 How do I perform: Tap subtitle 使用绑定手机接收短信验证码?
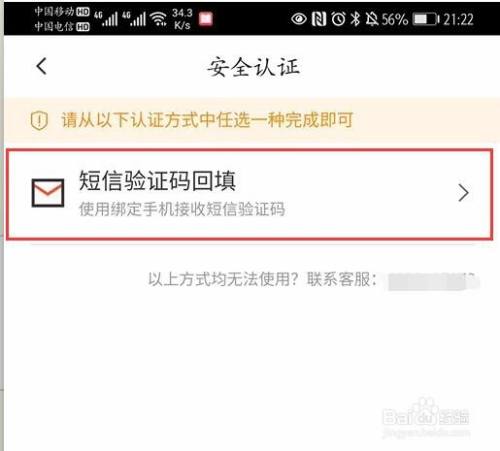182,209
